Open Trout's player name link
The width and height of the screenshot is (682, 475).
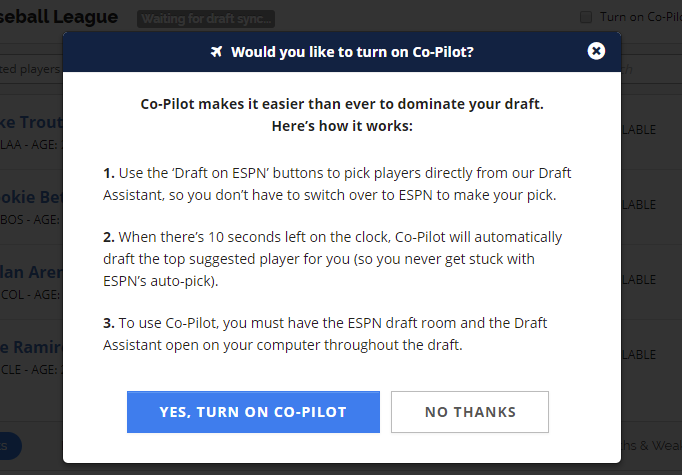tap(31, 122)
